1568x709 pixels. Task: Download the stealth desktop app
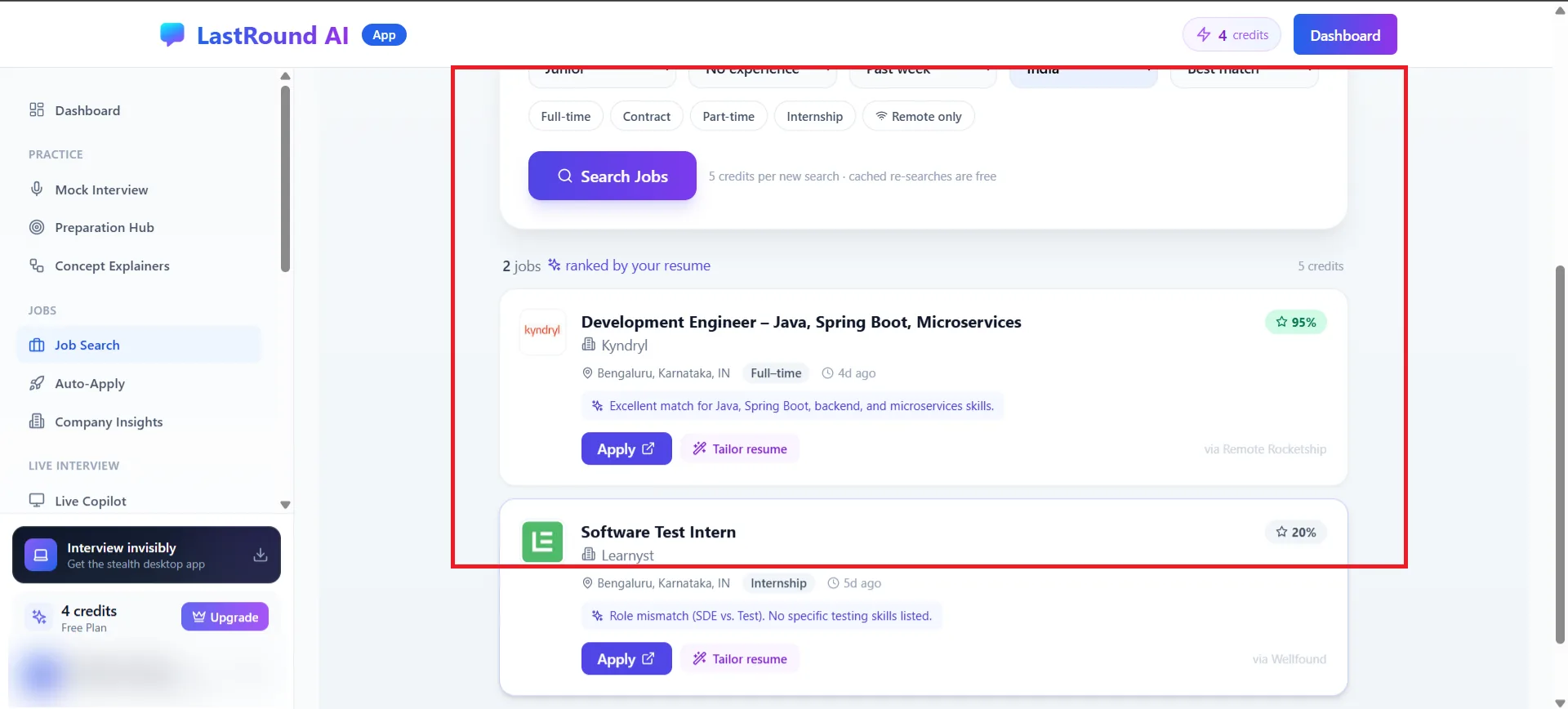click(x=261, y=555)
